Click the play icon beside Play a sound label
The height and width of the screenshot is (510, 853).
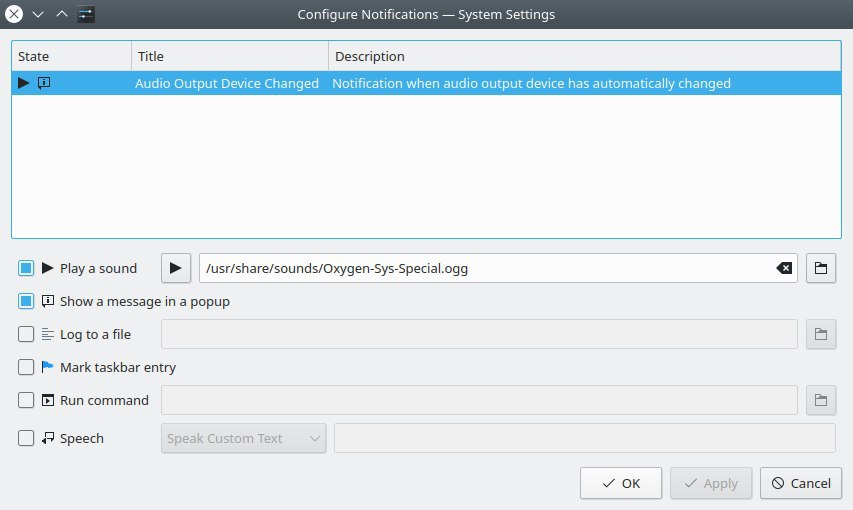click(48, 268)
